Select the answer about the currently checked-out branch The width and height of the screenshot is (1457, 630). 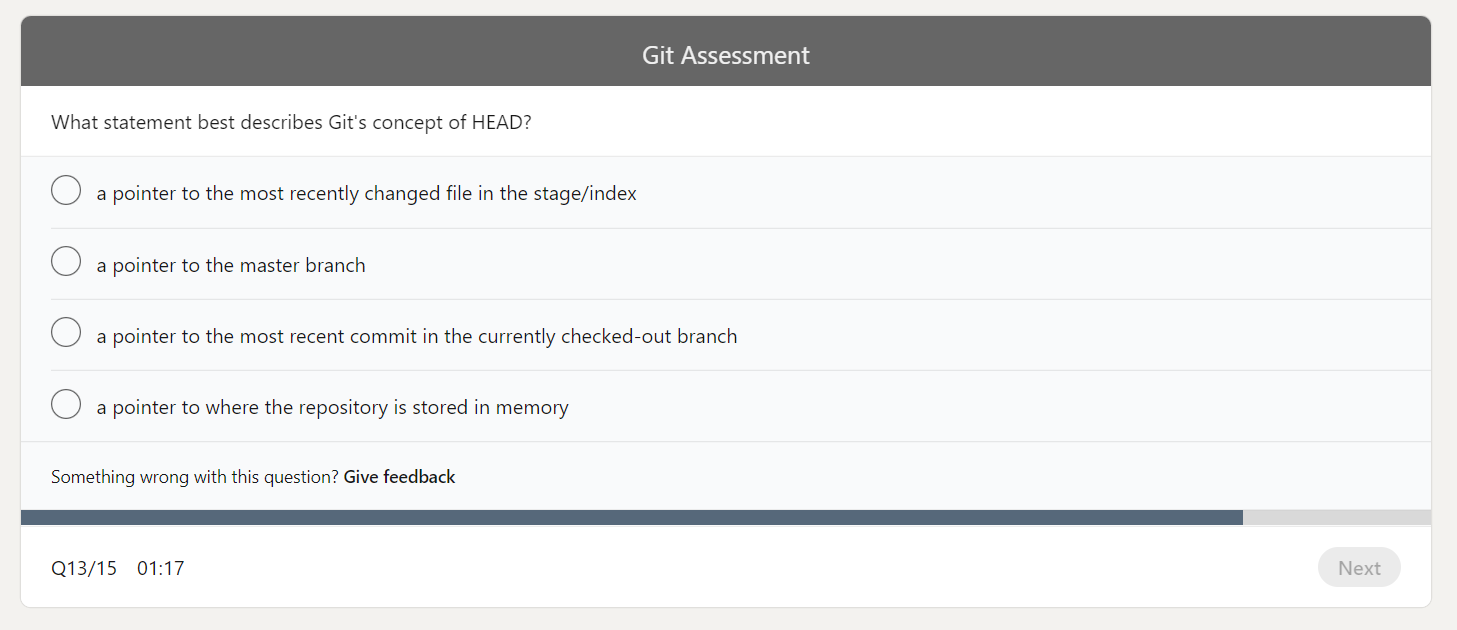point(416,336)
